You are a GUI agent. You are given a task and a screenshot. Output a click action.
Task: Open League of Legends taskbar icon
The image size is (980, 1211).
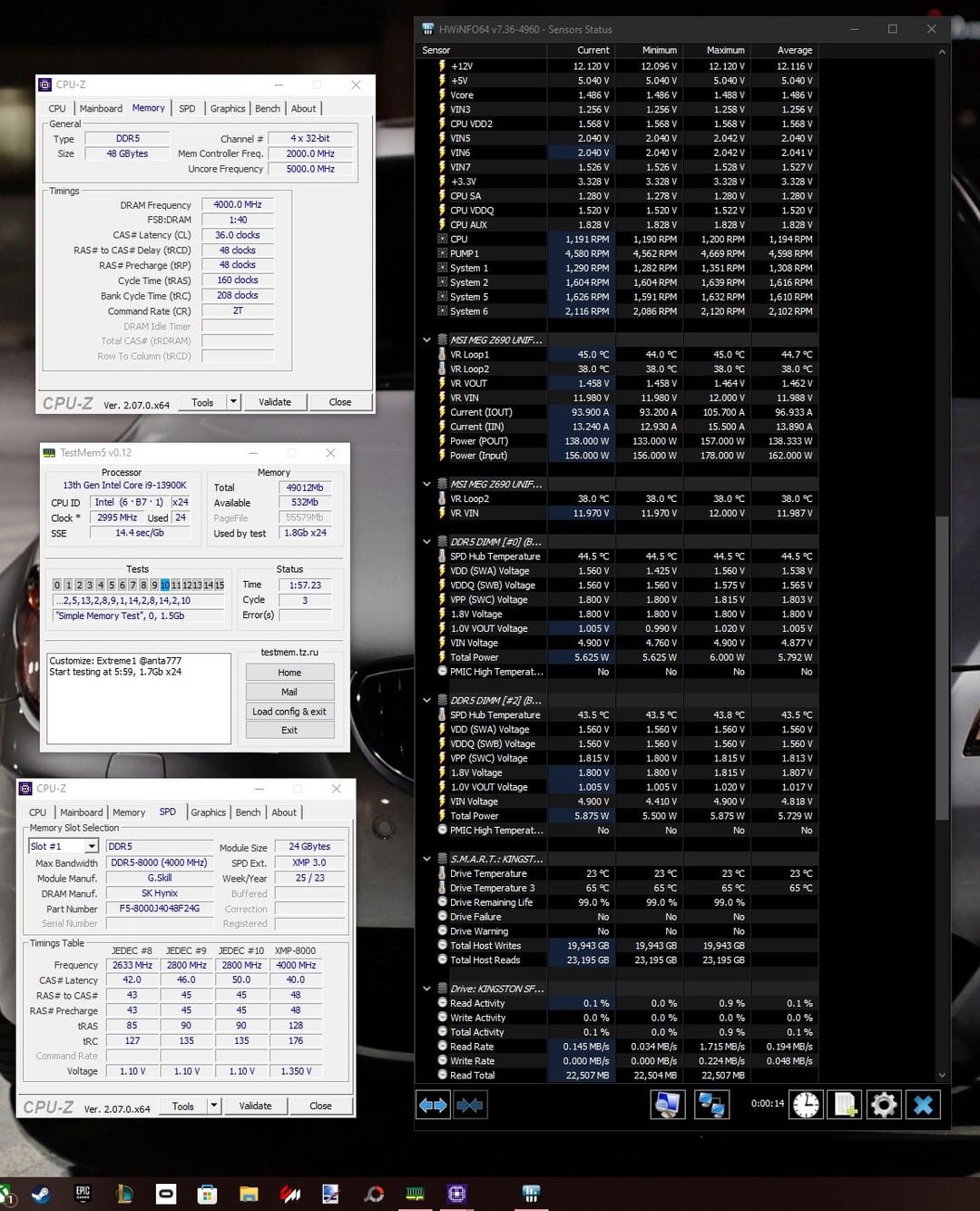click(124, 1194)
